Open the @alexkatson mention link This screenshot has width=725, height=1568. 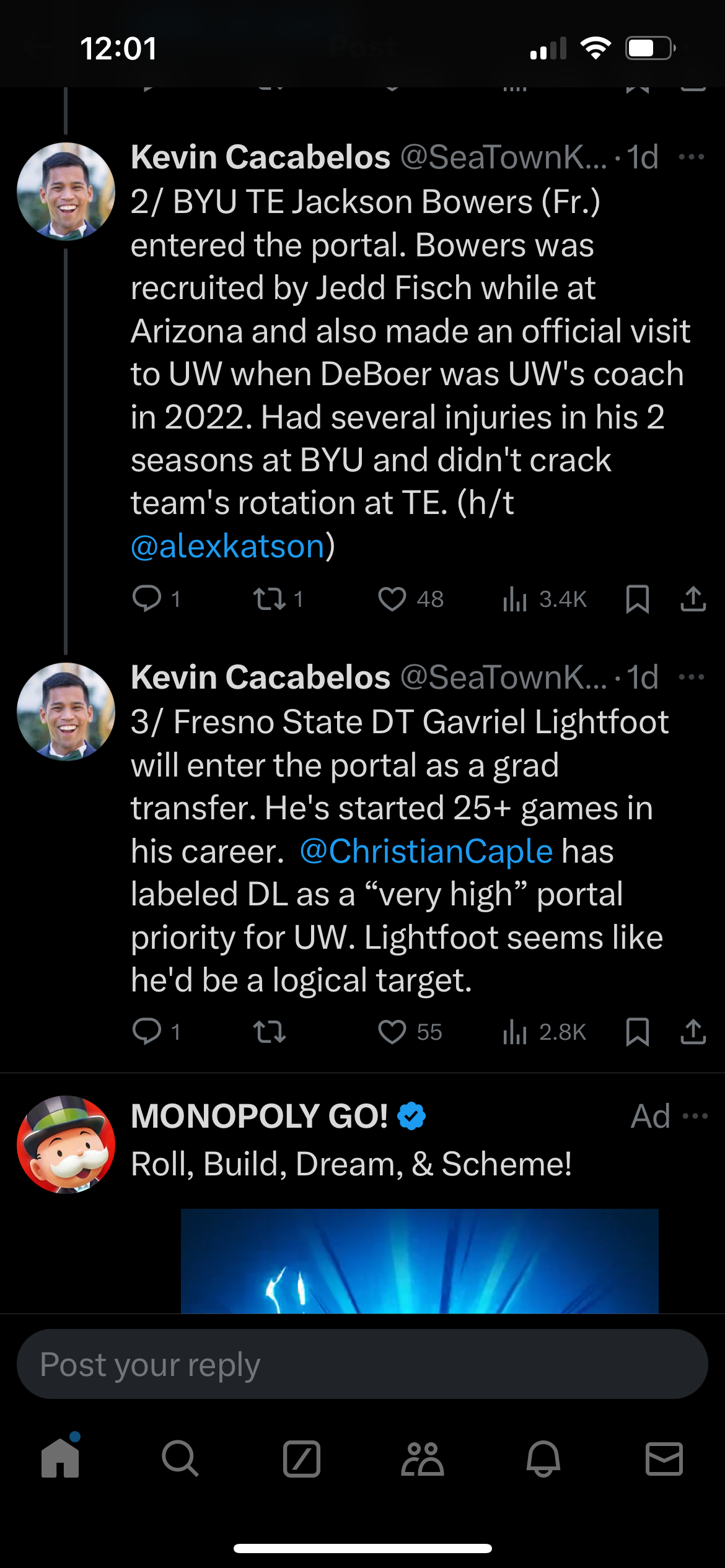pos(228,546)
